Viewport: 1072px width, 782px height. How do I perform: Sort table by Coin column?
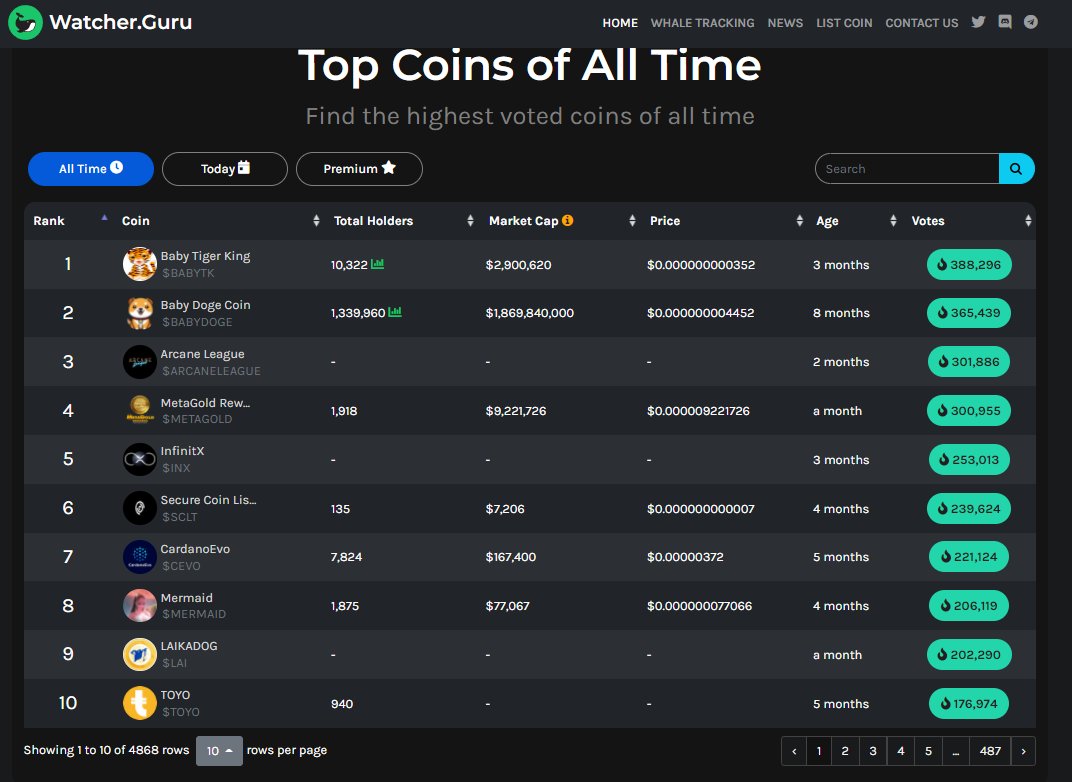220,221
